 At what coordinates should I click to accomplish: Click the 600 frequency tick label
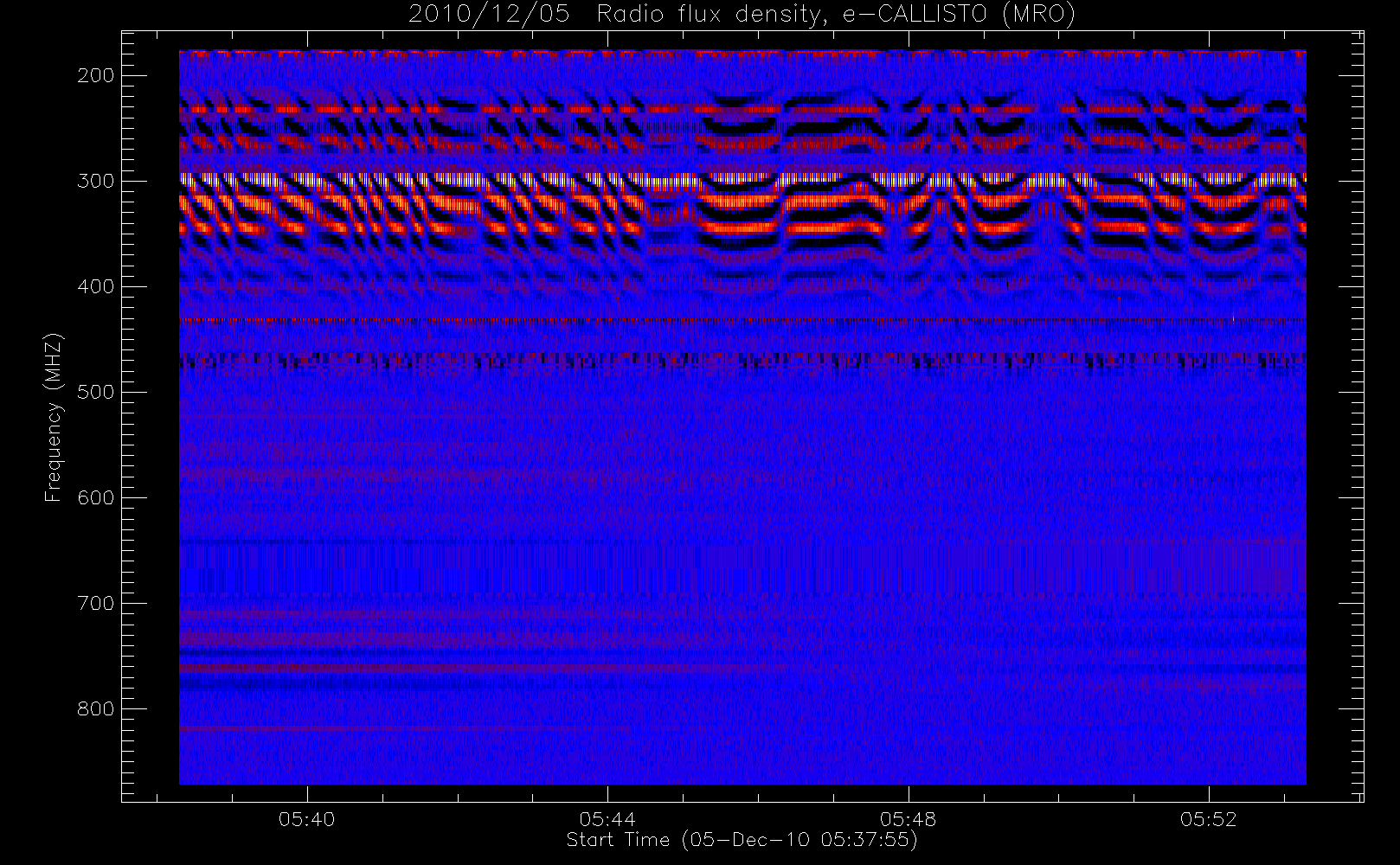[96, 497]
